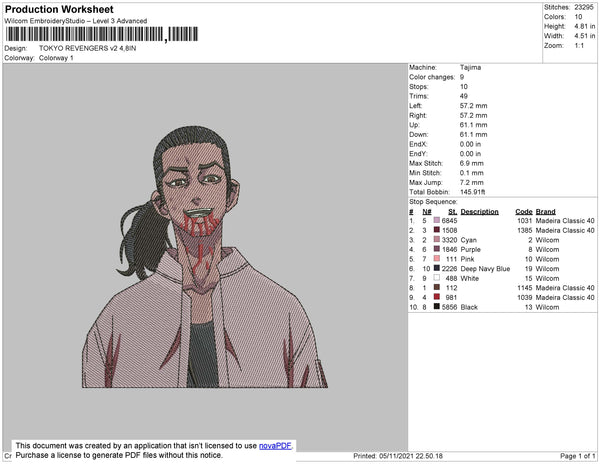The width and height of the screenshot is (600, 464).
Task: Click the Width value '4.51 in'
Action: pyautogui.click(x=584, y=36)
